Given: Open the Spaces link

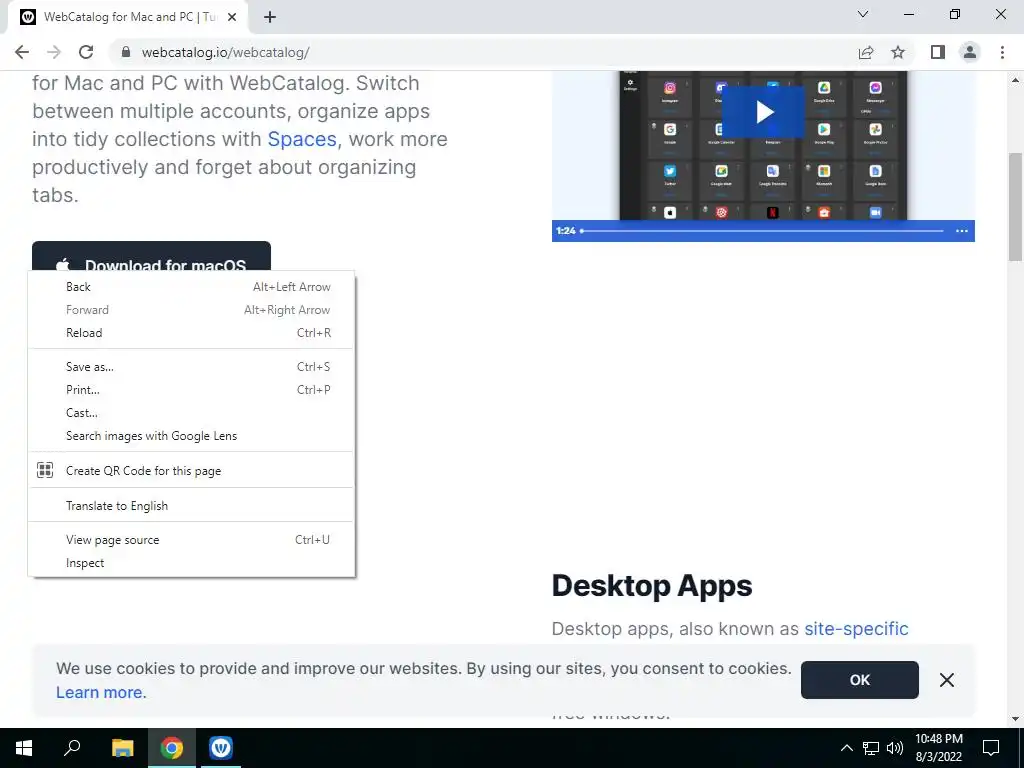Looking at the screenshot, I should 302,139.
